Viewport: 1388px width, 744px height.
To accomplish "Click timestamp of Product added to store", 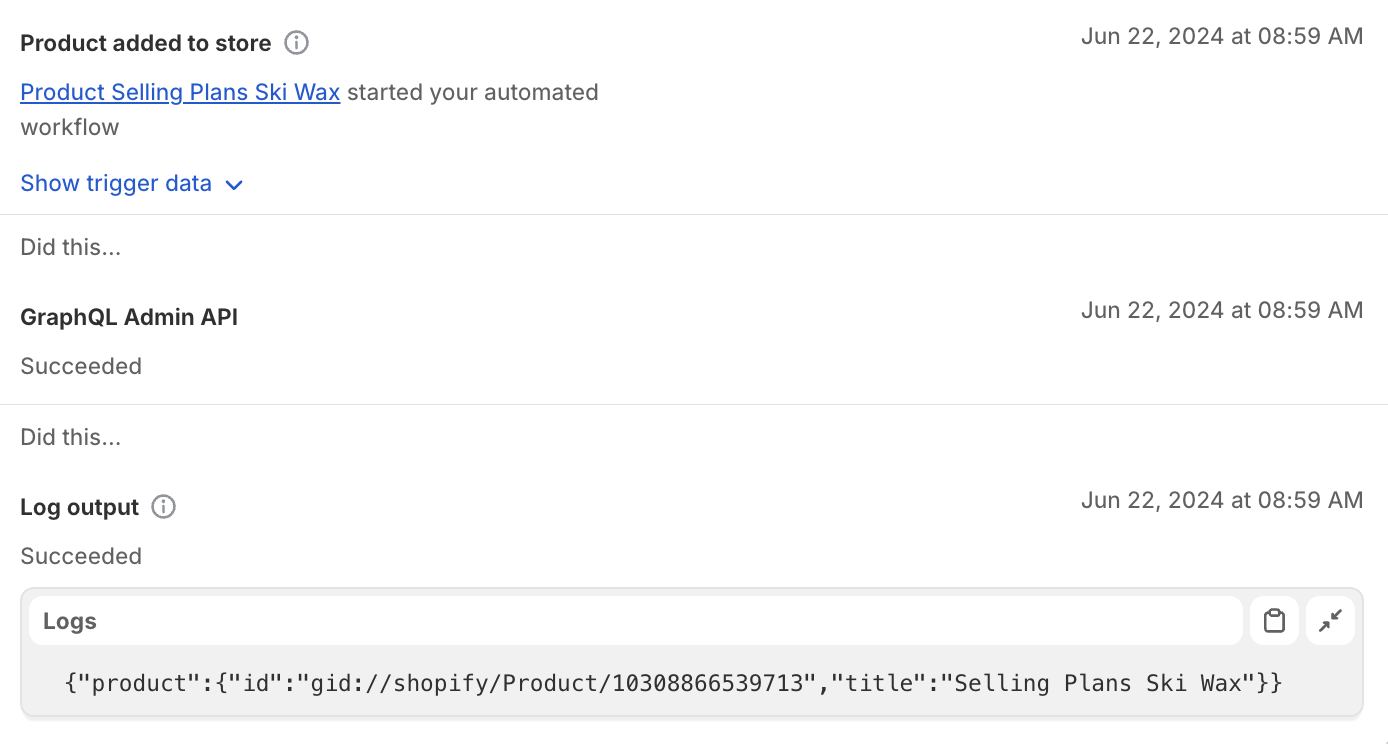I will click(1221, 37).
